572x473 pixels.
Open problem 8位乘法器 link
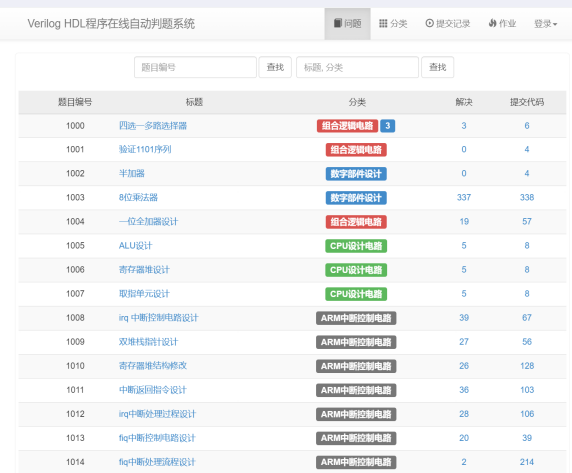click(x=138, y=197)
